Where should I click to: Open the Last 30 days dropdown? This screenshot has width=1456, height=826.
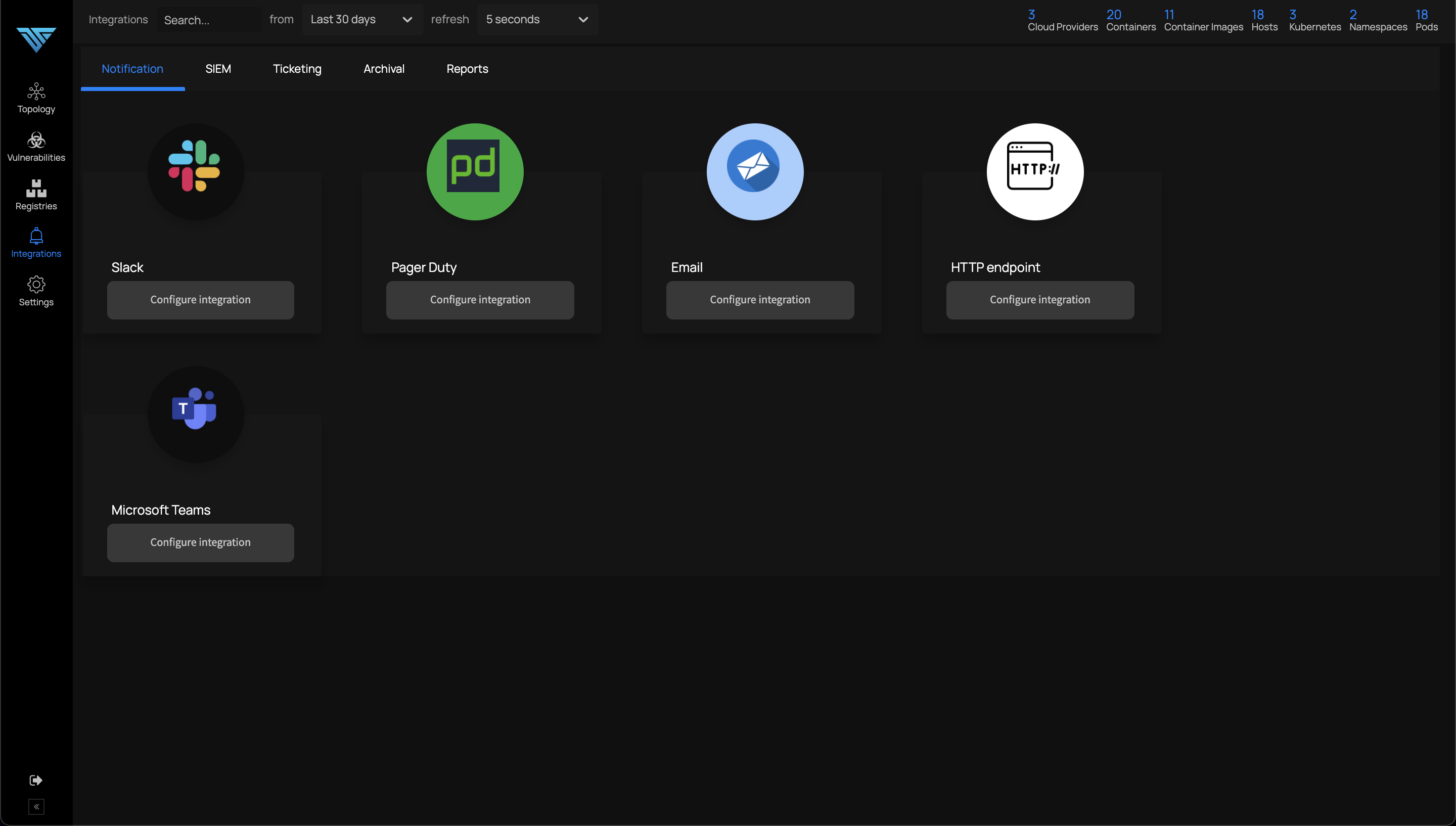(x=362, y=19)
